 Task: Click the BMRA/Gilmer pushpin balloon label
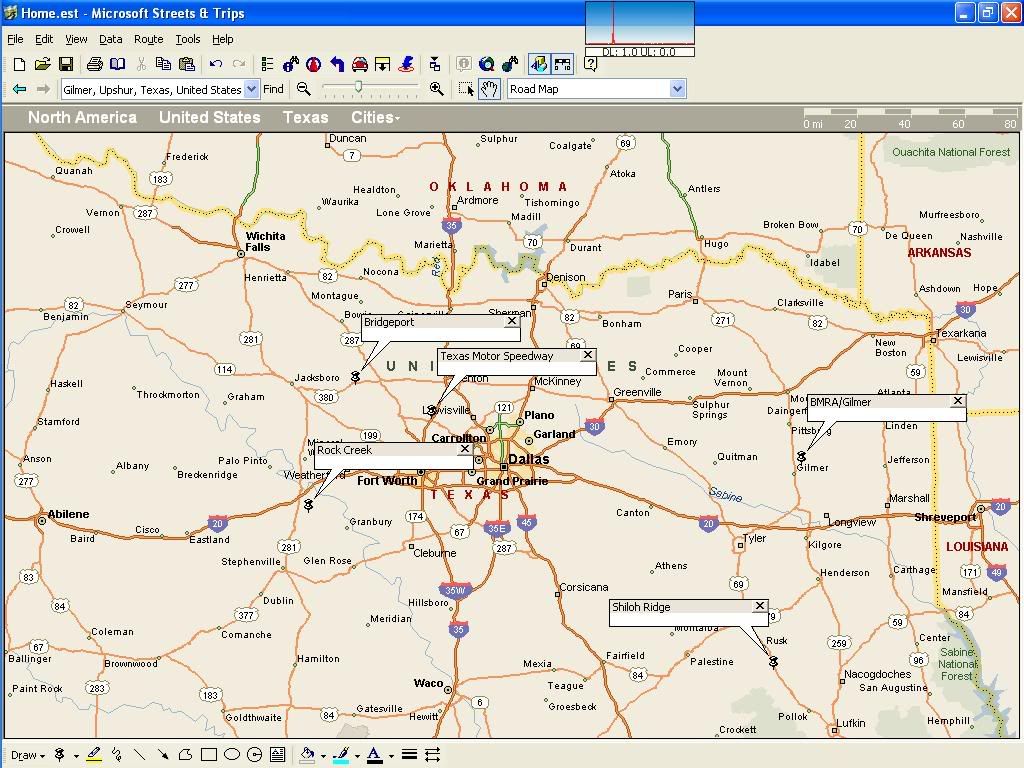point(840,402)
